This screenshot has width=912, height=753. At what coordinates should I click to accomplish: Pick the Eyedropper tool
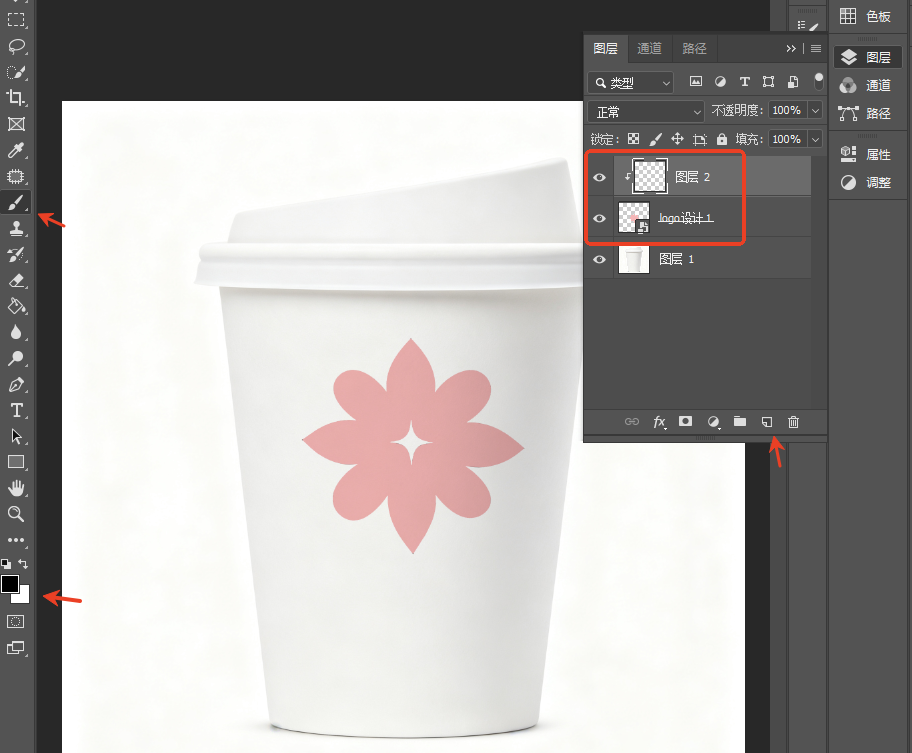(16, 150)
